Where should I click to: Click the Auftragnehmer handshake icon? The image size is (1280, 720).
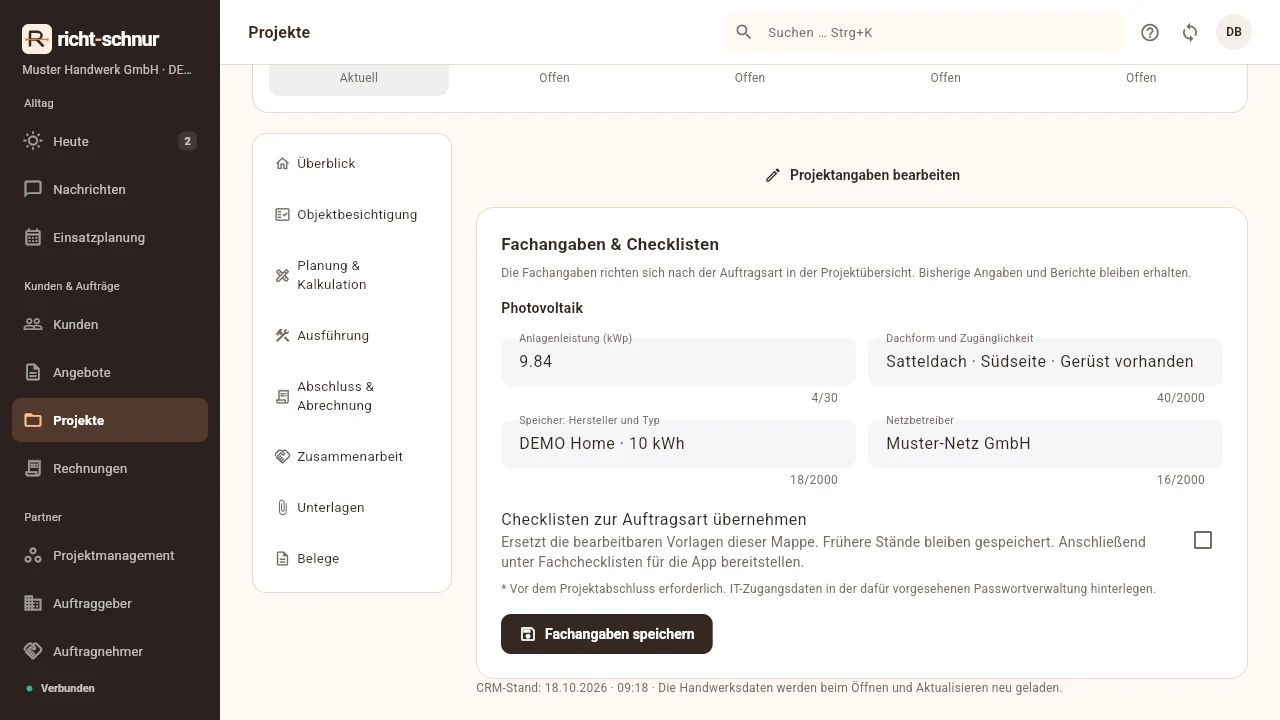33,651
